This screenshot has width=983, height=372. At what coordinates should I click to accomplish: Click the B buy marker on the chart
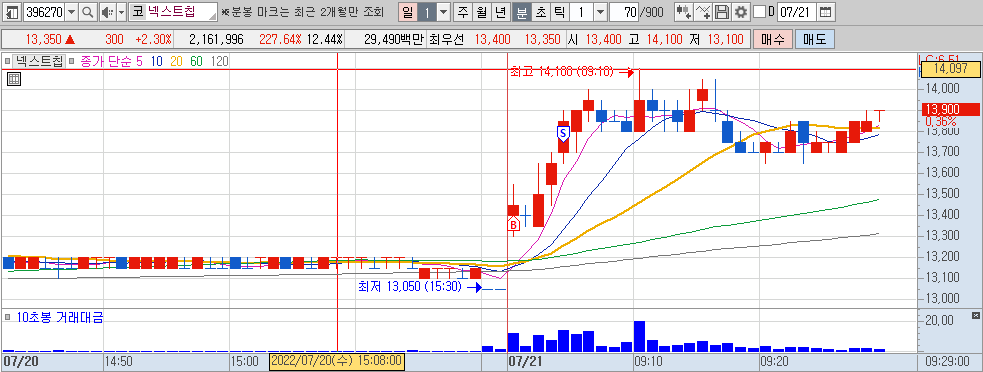click(x=514, y=224)
